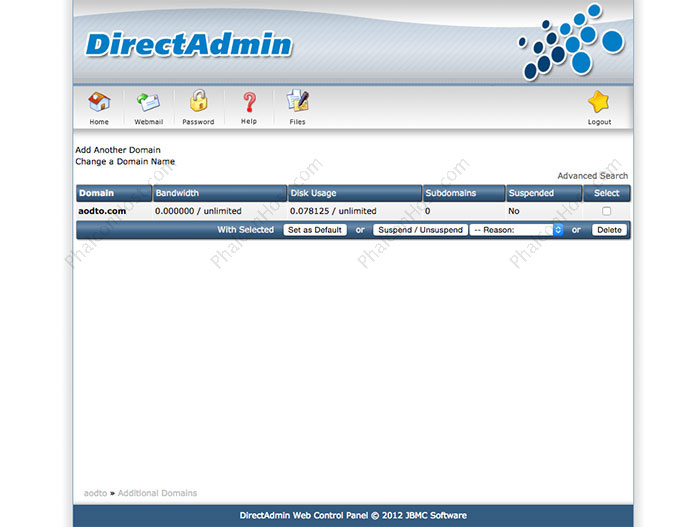Click Change a Domain Name link
The image size is (700, 527).
(125, 162)
